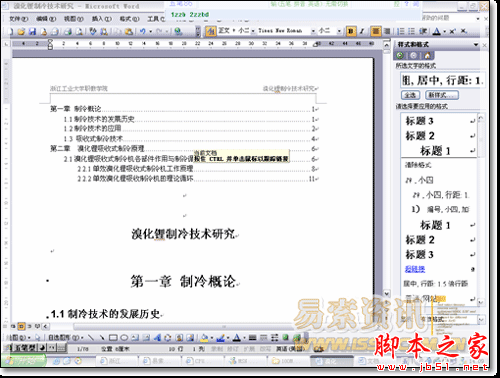Click the Styles and Formatting toolbar icon
Image resolution: width=500 pixels, height=378 pixels.
coord(211,31)
